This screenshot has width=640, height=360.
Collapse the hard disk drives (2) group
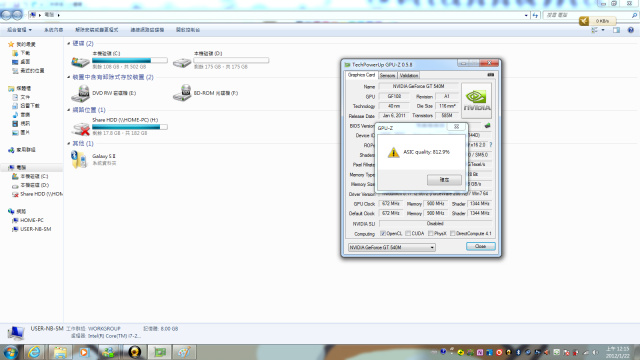pos(69,44)
